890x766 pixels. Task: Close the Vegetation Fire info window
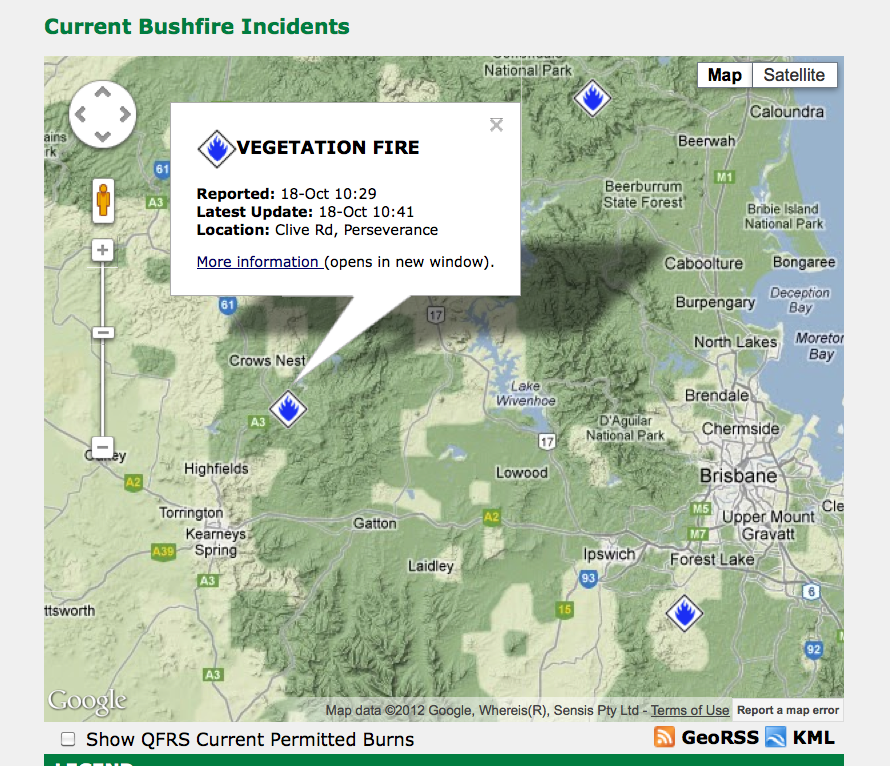pos(496,124)
